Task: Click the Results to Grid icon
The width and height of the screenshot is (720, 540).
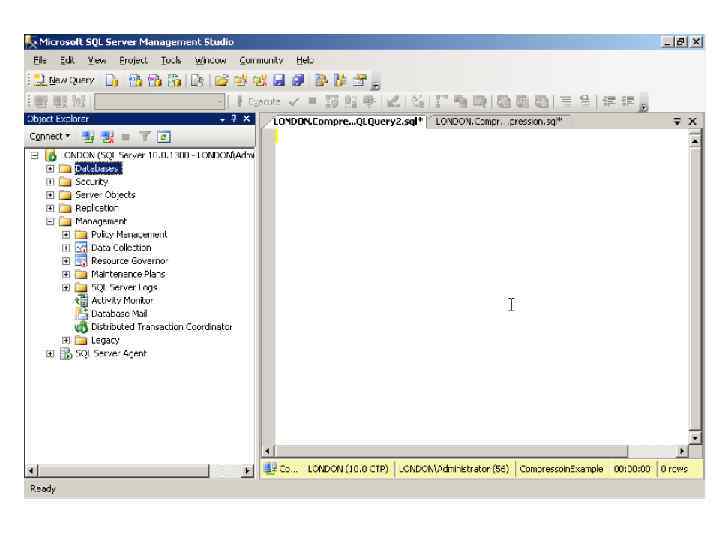Action: click(x=523, y=101)
